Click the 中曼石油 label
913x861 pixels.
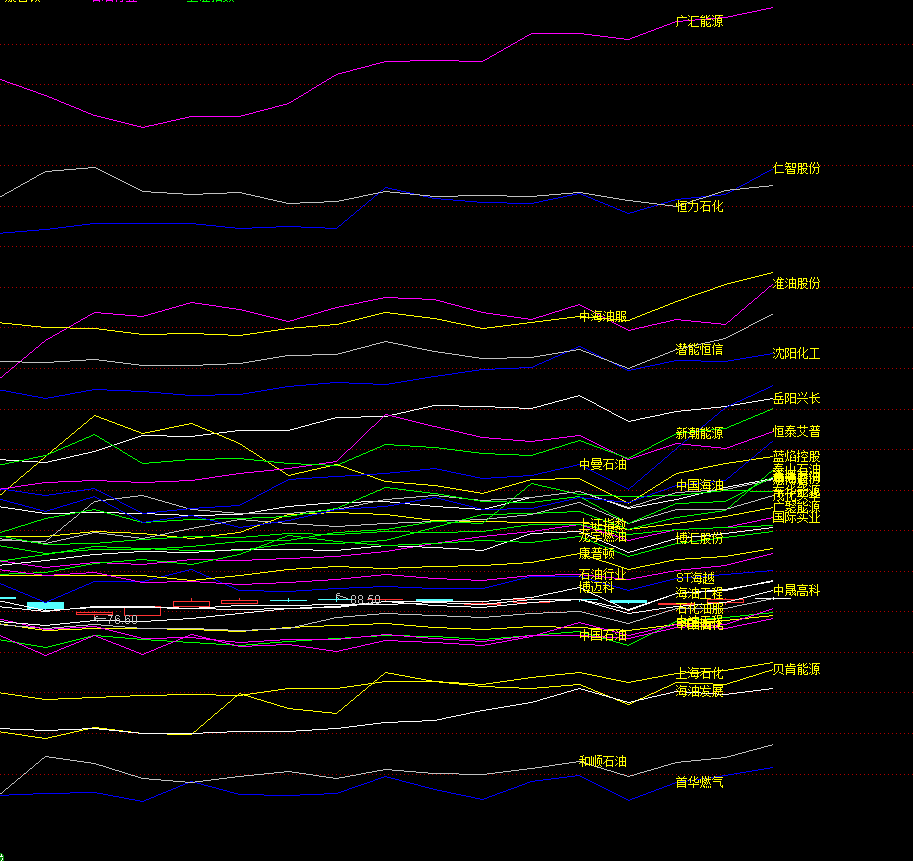(603, 464)
